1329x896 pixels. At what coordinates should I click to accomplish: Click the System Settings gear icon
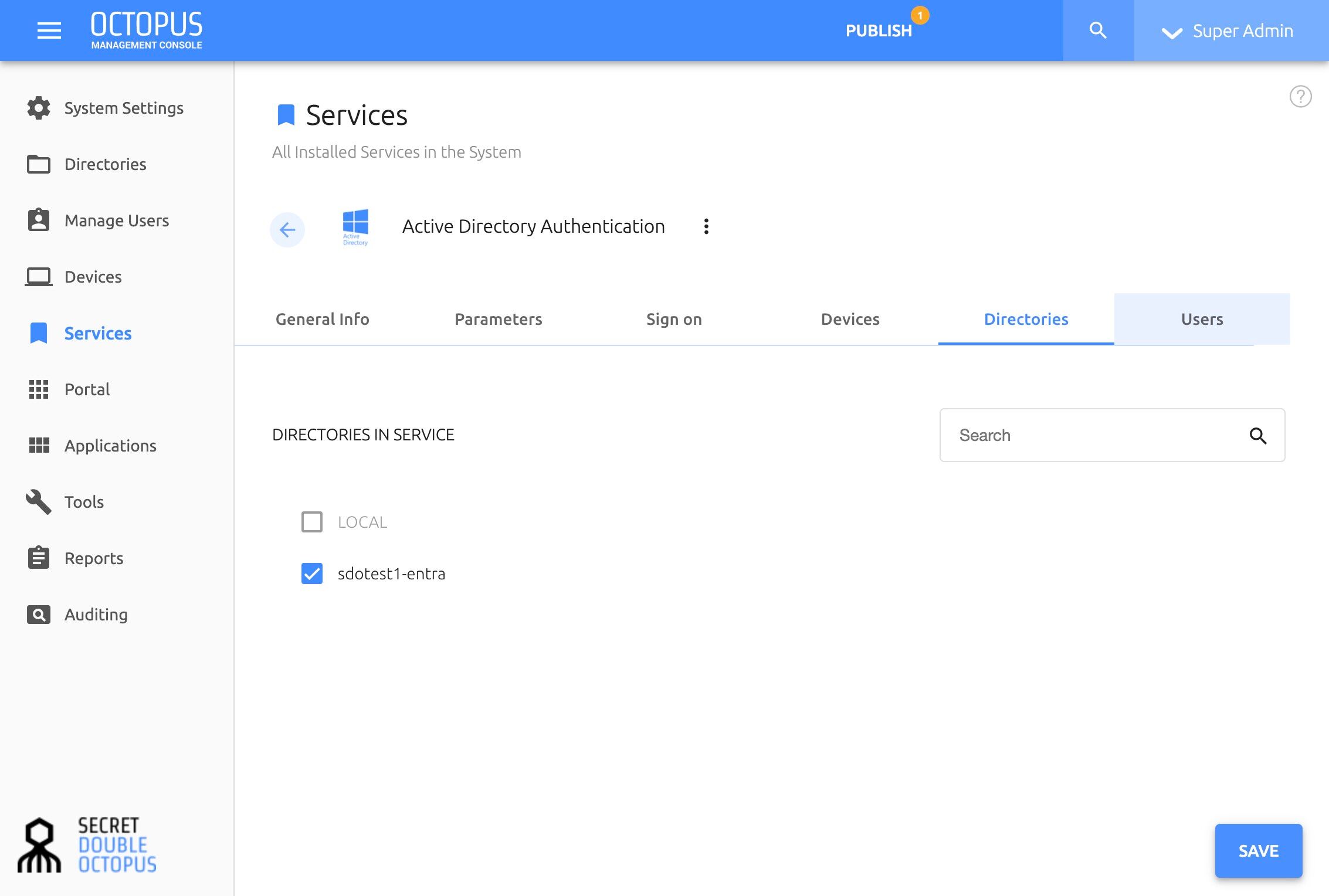(39, 108)
